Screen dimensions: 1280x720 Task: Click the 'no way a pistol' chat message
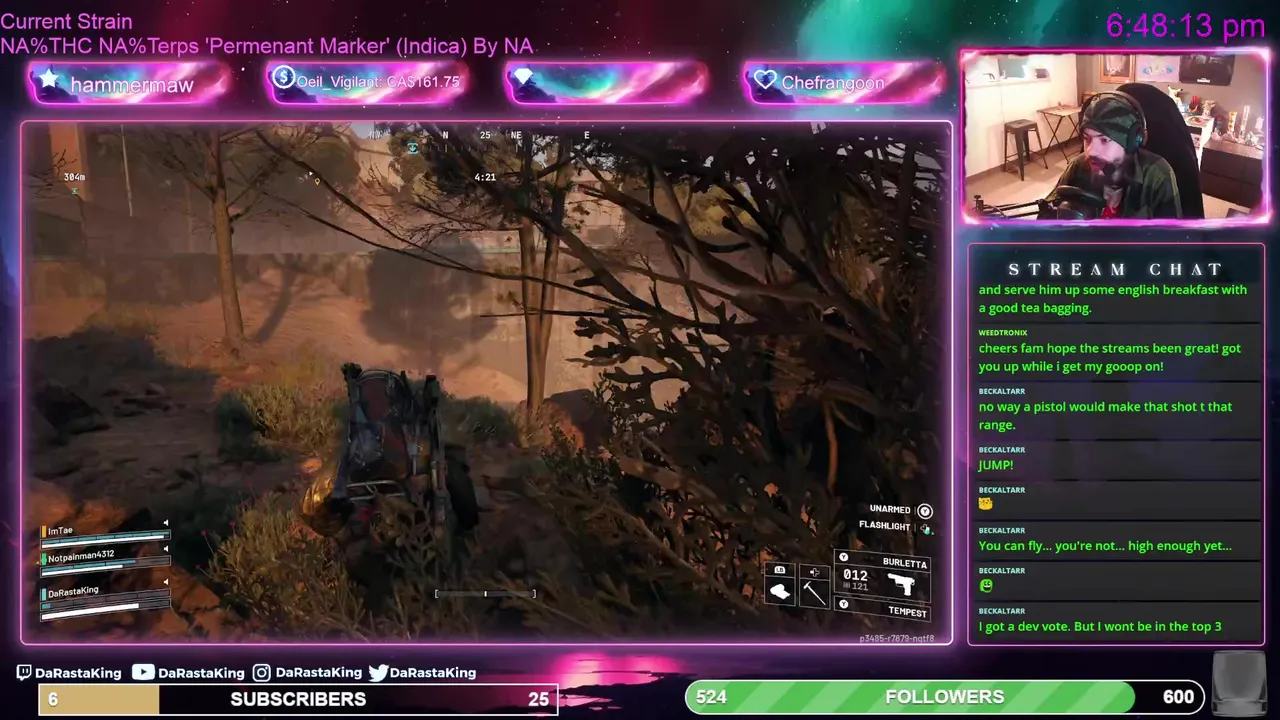point(1105,416)
